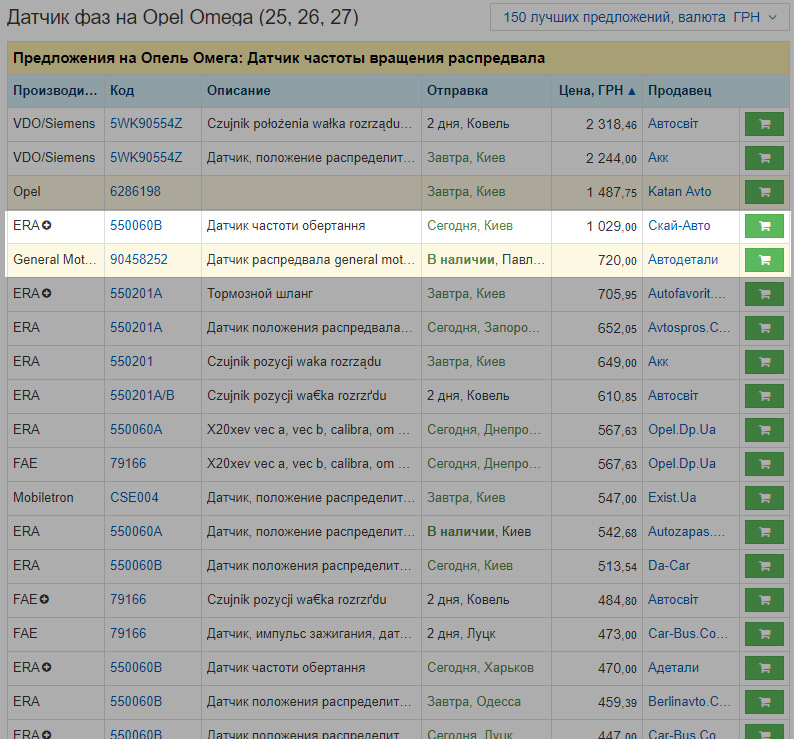This screenshot has height=739, width=794.
Task: Open code 550201 link in Акк row
Action: click(131, 362)
